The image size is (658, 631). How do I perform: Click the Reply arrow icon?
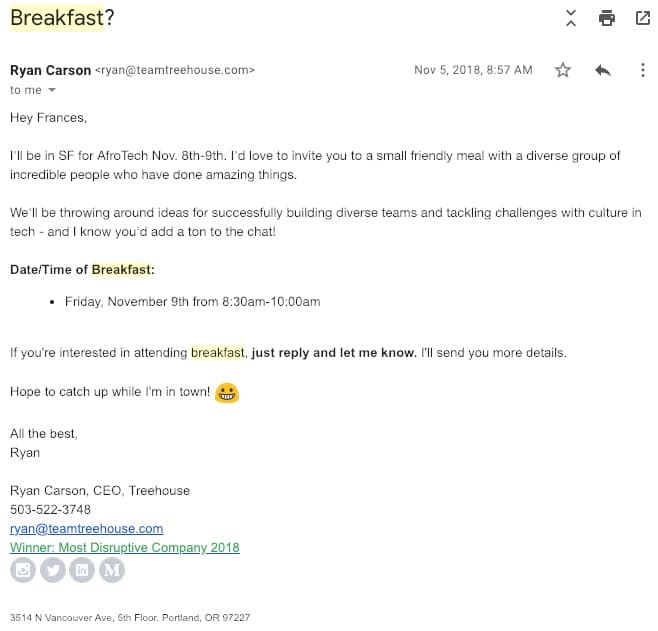pyautogui.click(x=602, y=70)
